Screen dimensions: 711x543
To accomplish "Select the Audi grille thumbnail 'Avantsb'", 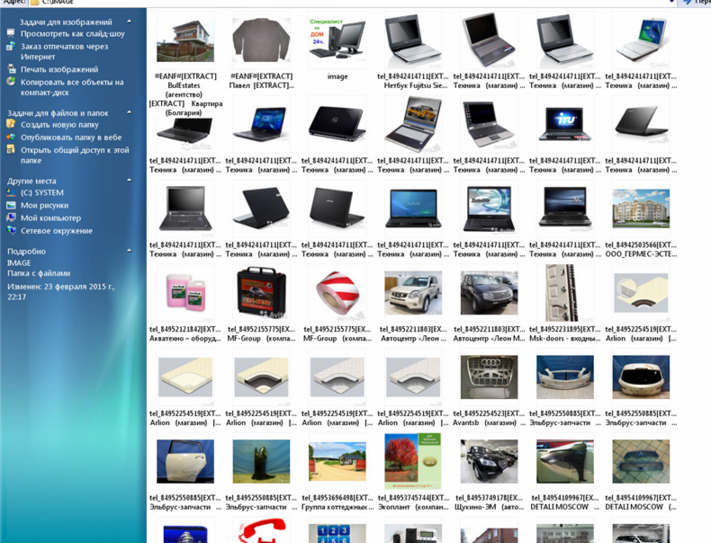I will 489,377.
